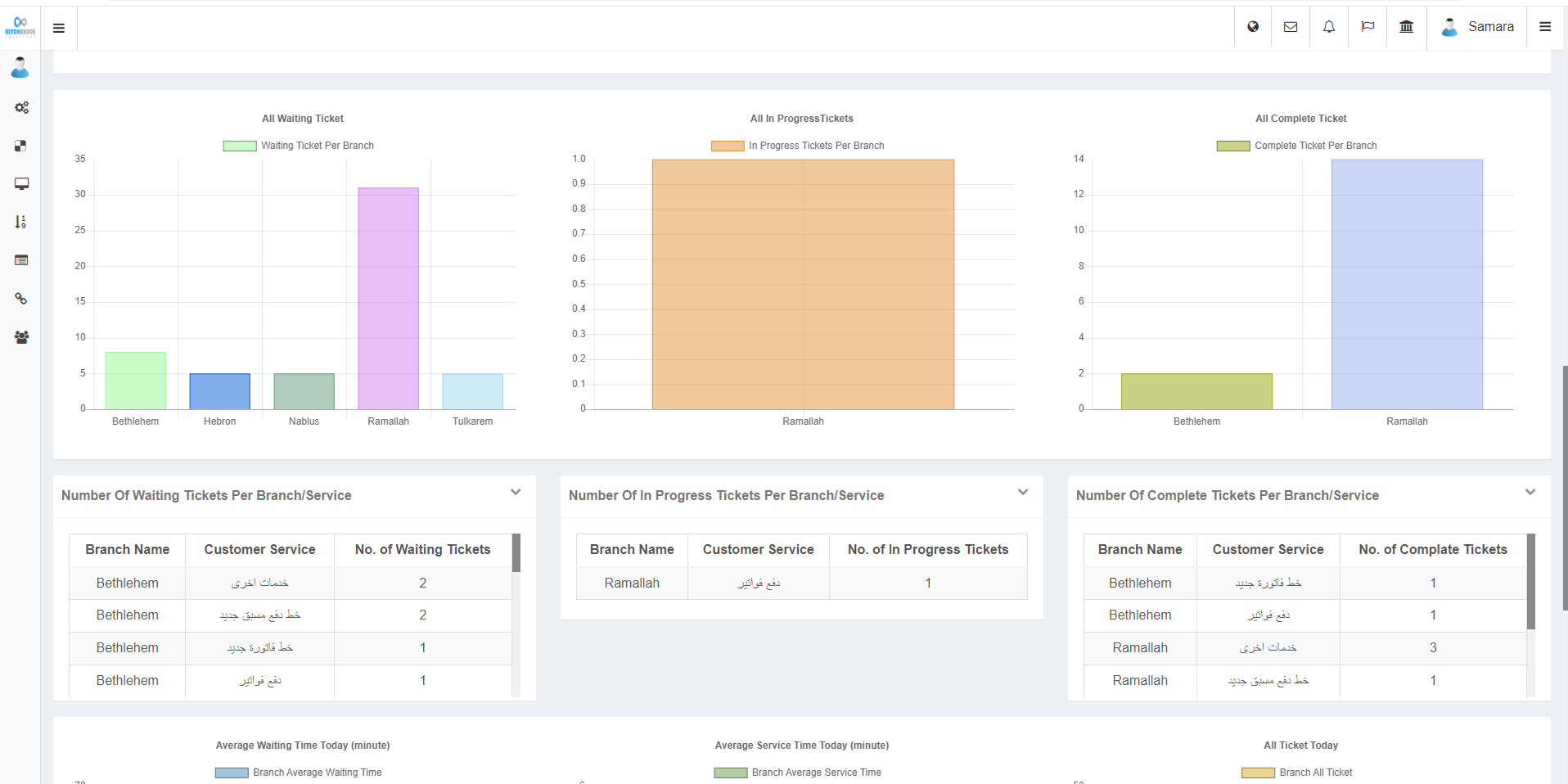
Task: Click the Ramallah complete tickets bar
Action: tap(1408, 284)
